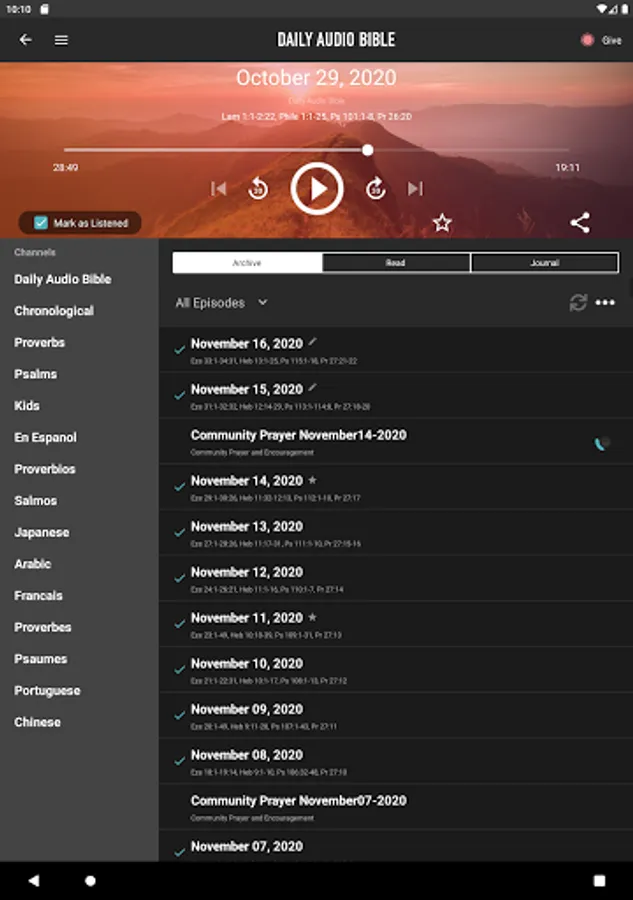Image resolution: width=633 pixels, height=900 pixels.
Task: Expand the All Episodes dropdown
Action: pyautogui.click(x=222, y=302)
